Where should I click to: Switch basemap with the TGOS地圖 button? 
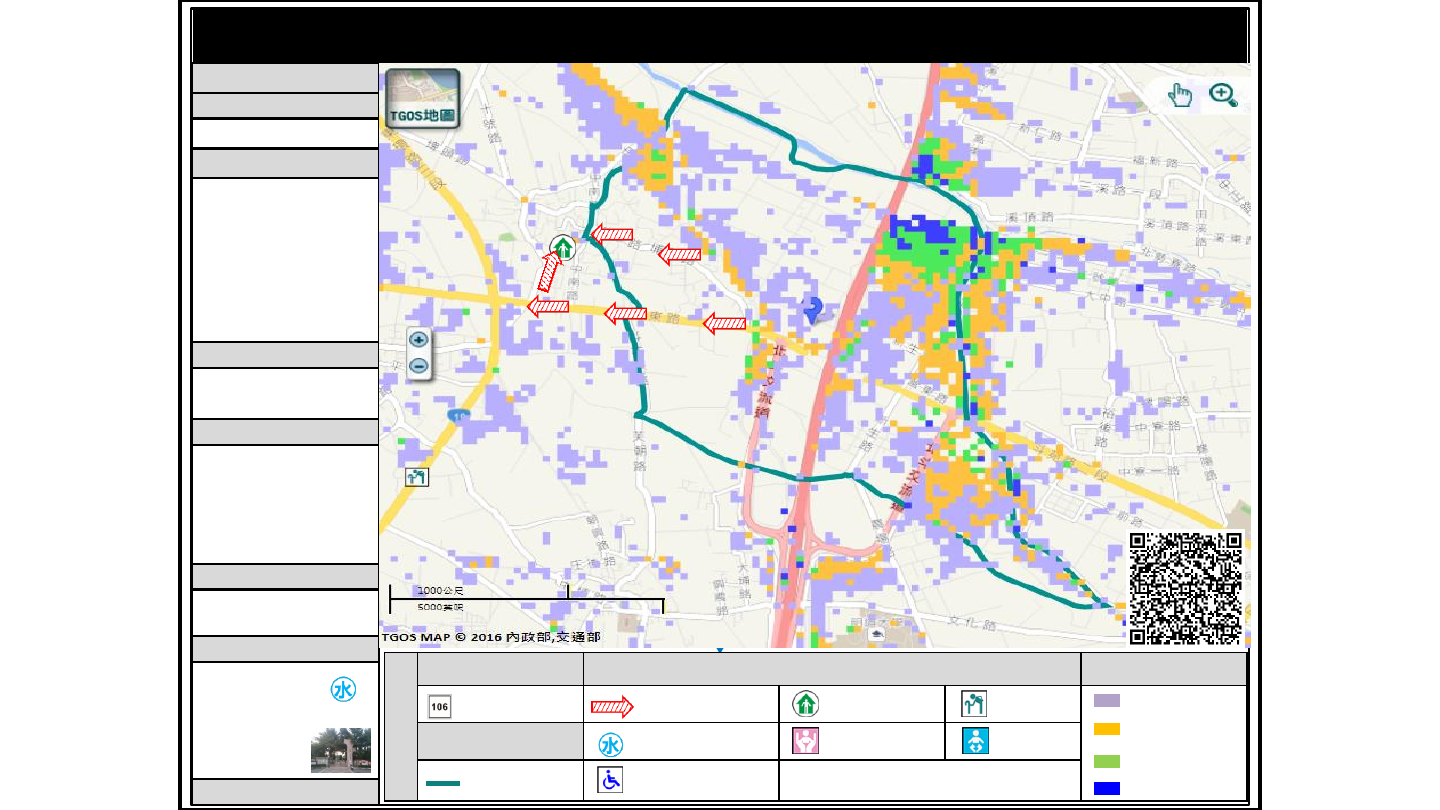pos(422,98)
